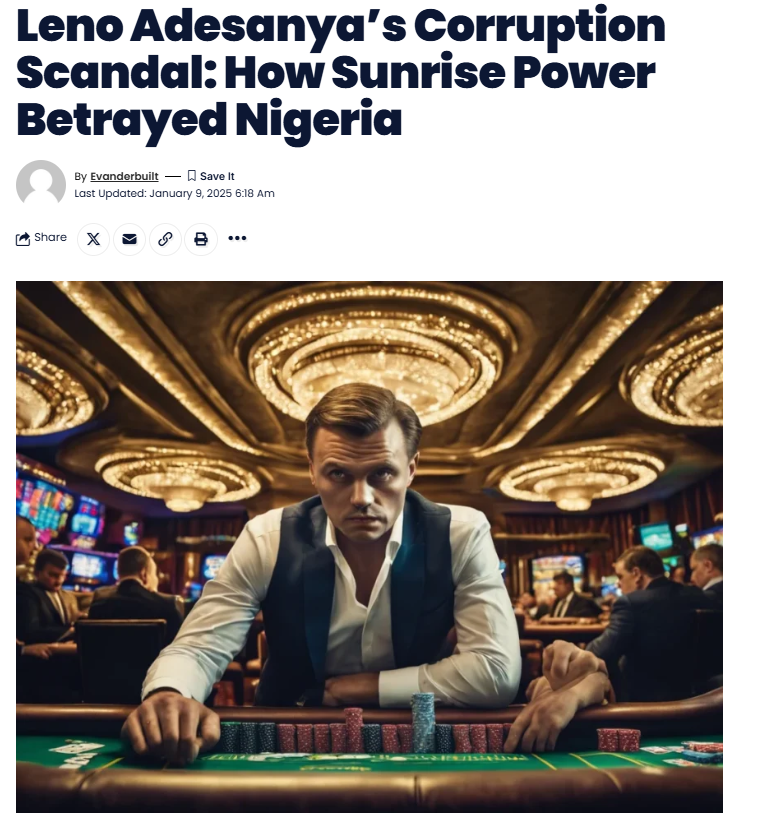Click the author avatar placeholder
The width and height of the screenshot is (758, 824).
click(x=41, y=184)
